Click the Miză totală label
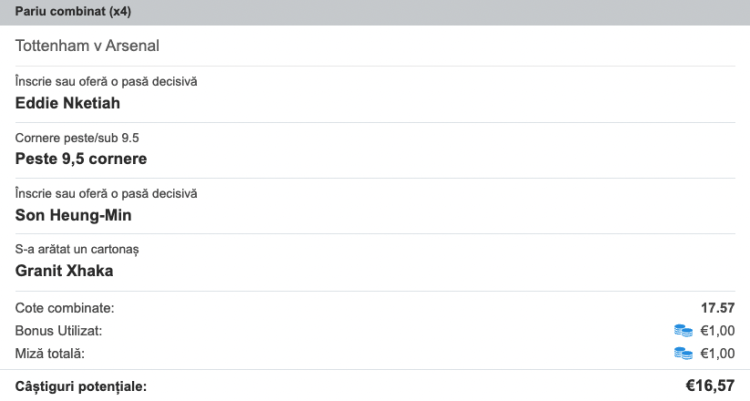Viewport: 750px width, 401px height. tap(50, 354)
